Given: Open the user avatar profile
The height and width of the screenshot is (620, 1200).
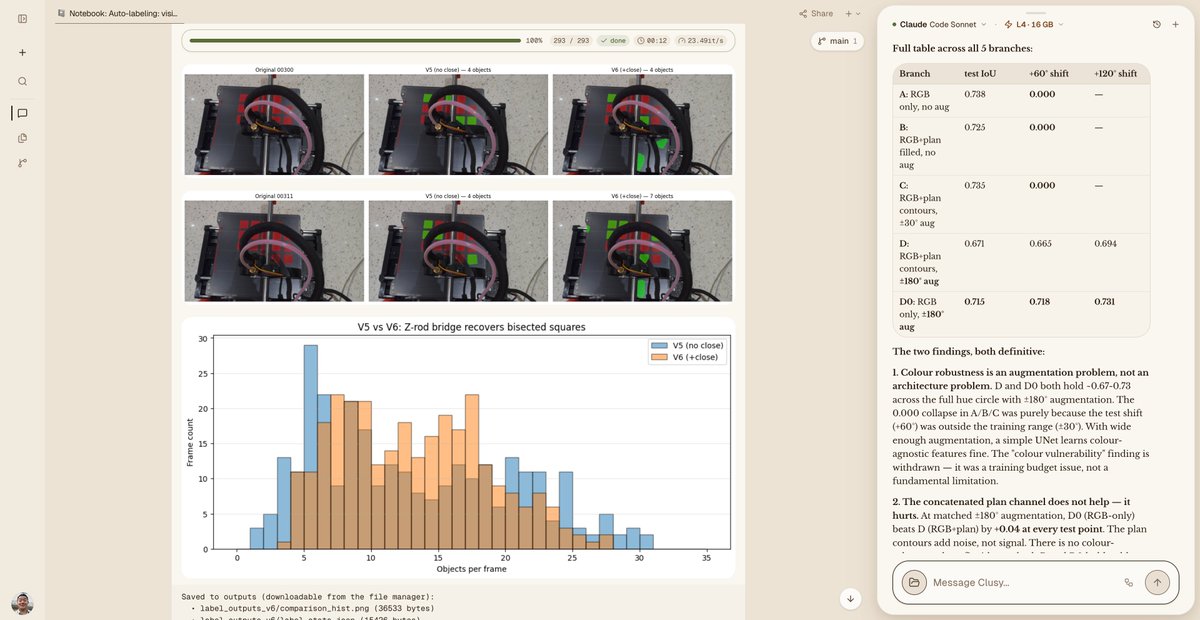Looking at the screenshot, I should (22, 603).
